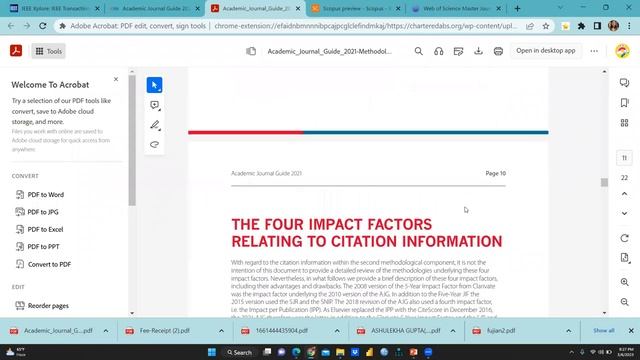Click the taskbar Search box
The width and height of the screenshot is (640, 360).
[239, 352]
